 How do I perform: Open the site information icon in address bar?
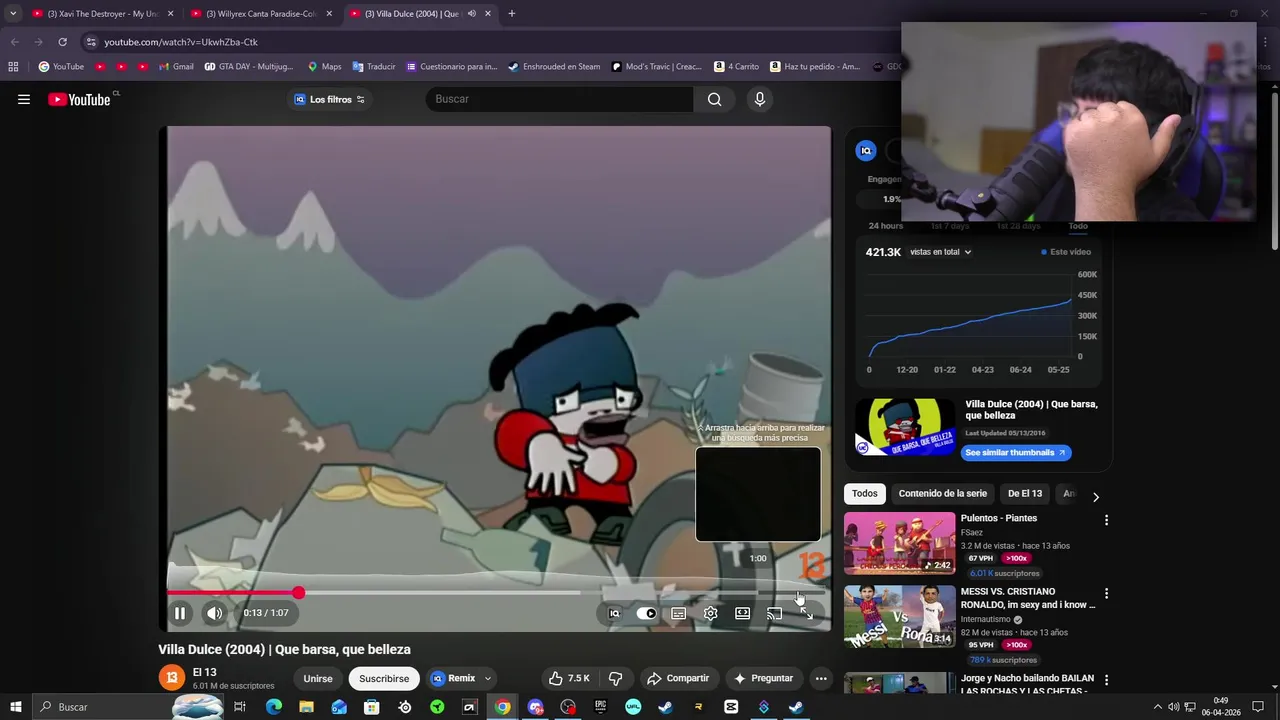click(x=91, y=42)
